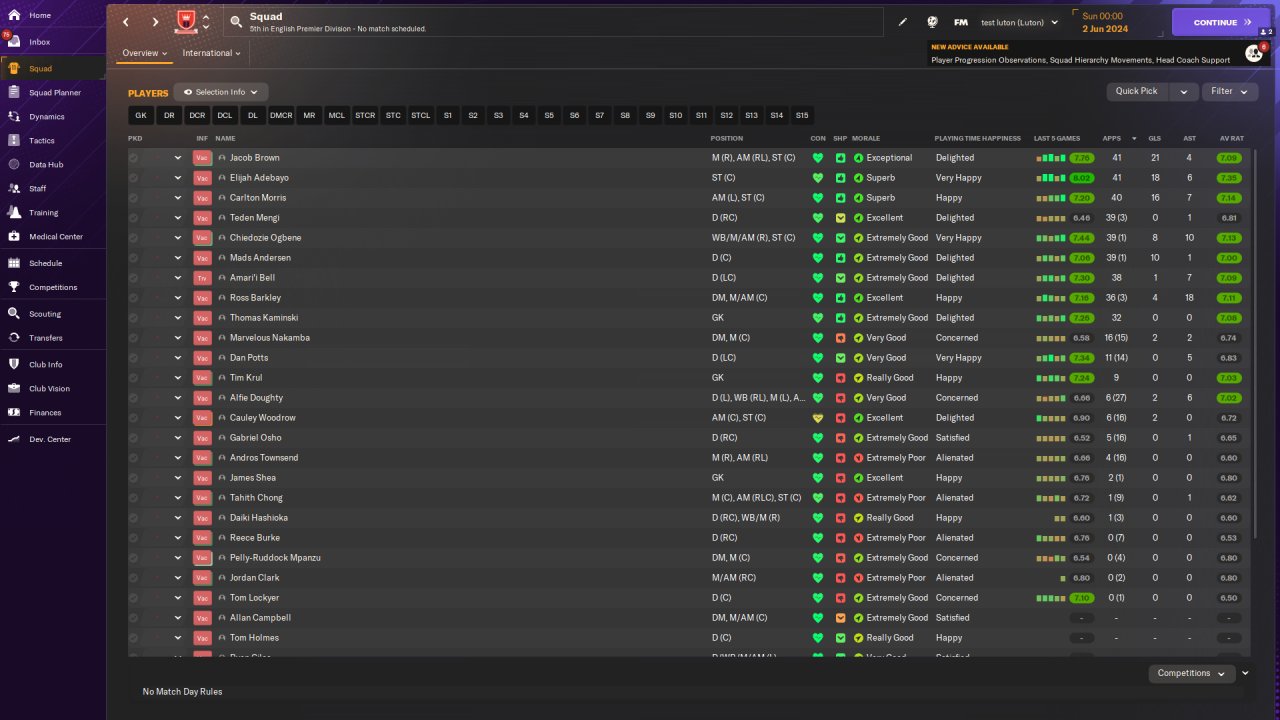Viewport: 1280px width, 720px height.
Task: Open the Medical Center icon
Action: 14,236
